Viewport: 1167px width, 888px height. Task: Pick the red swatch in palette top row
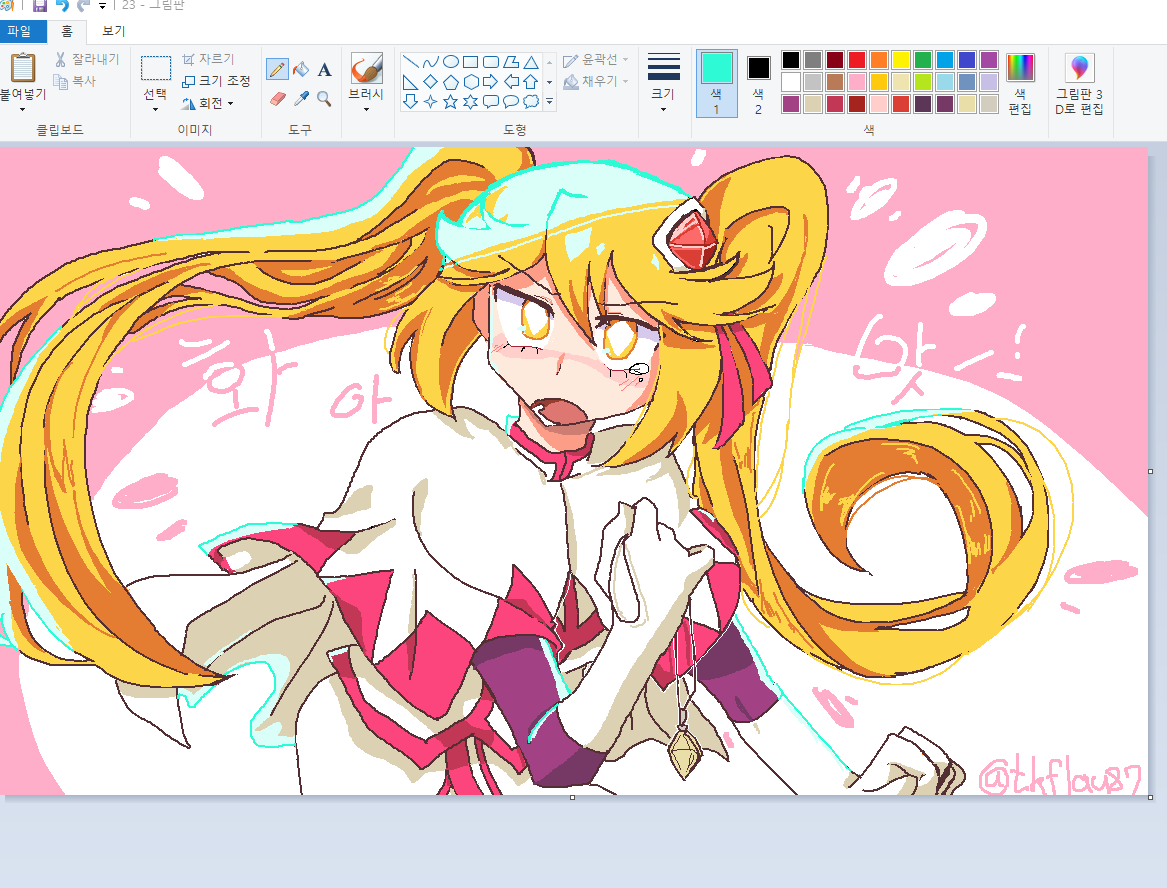(857, 60)
